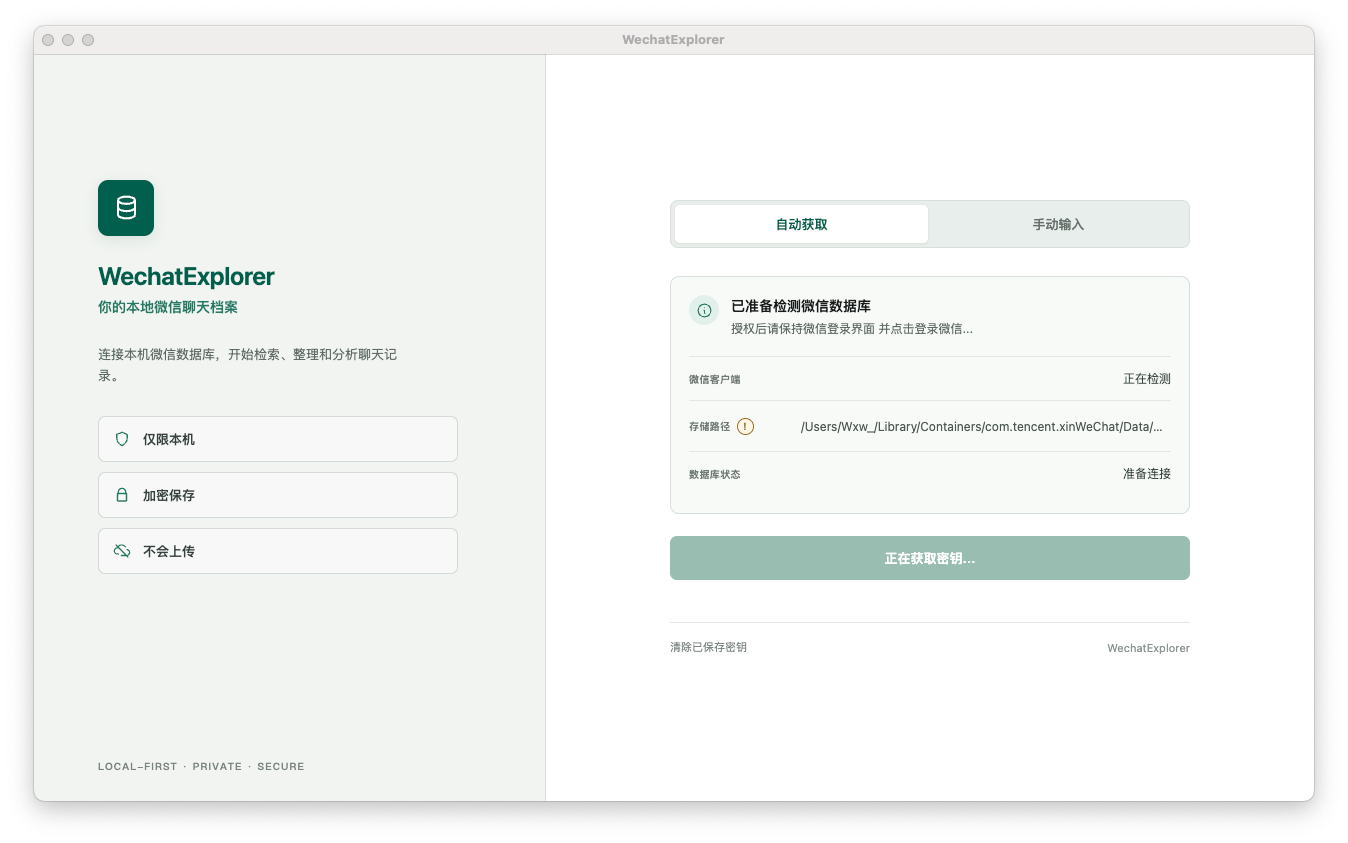Select the 仅限本机 feature card
The height and width of the screenshot is (843, 1348).
[278, 439]
